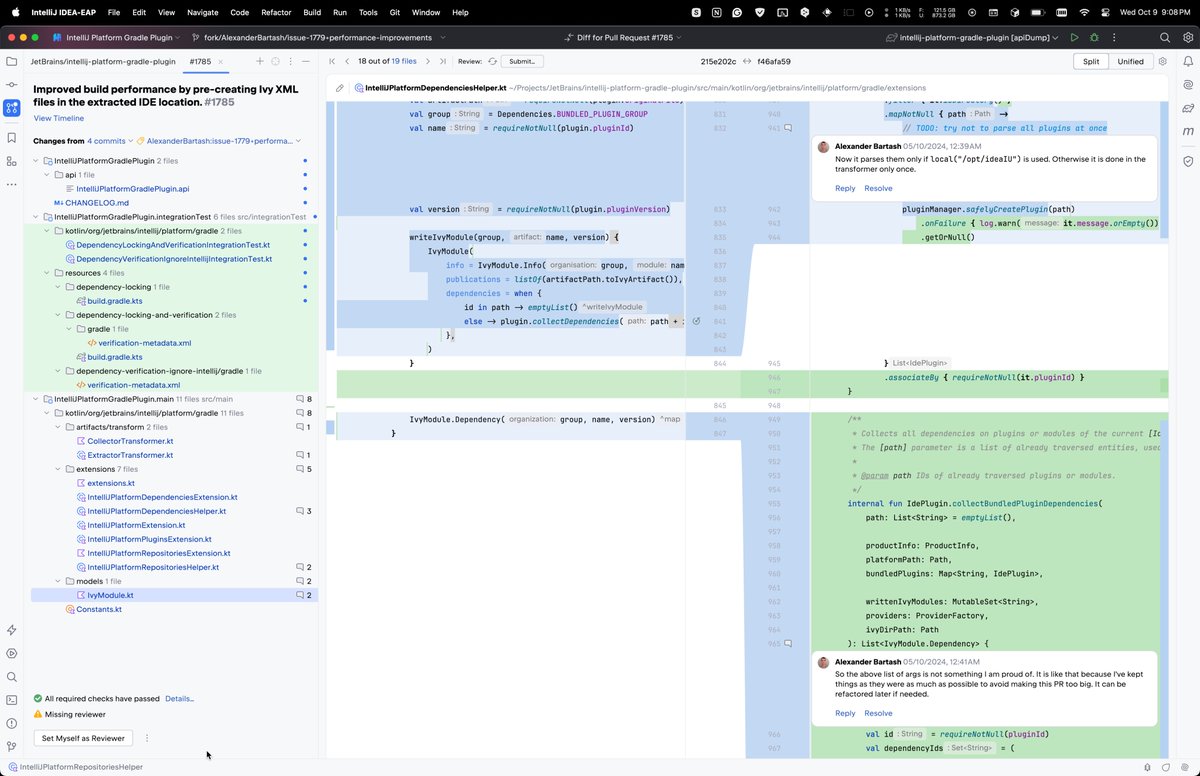The height and width of the screenshot is (776, 1200).
Task: Click the plus icon in pull request panel
Action: coord(260,61)
